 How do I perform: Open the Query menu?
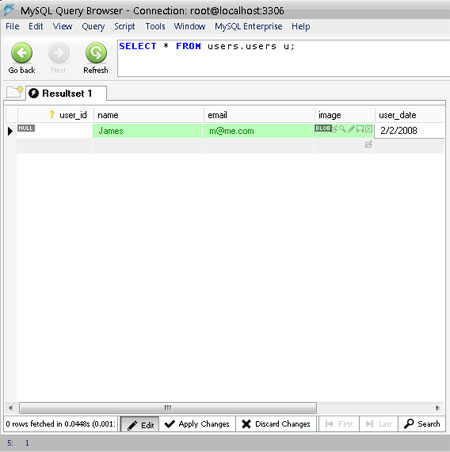[93, 26]
